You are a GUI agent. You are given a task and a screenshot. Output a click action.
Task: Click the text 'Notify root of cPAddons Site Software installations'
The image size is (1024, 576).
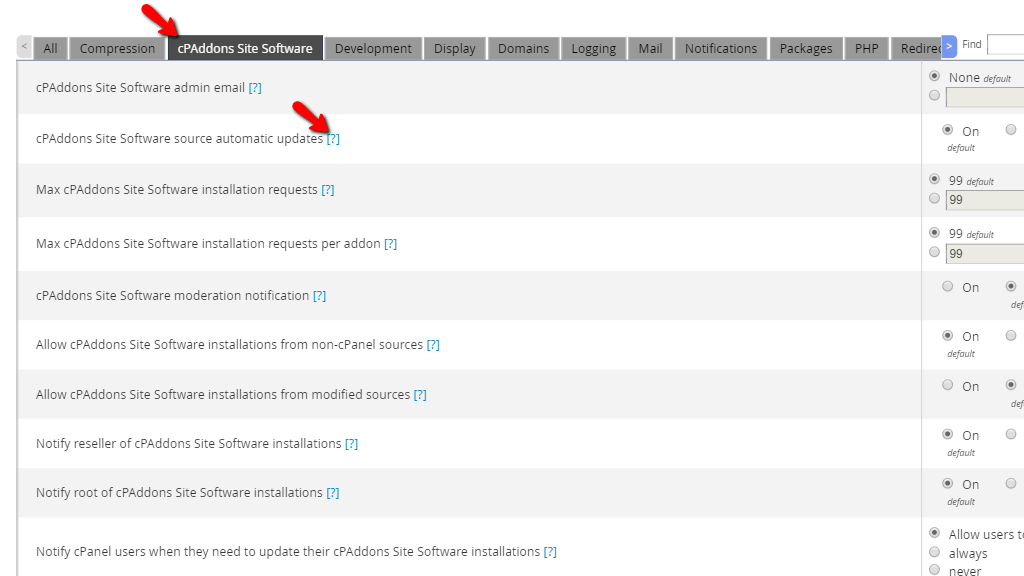tap(179, 492)
